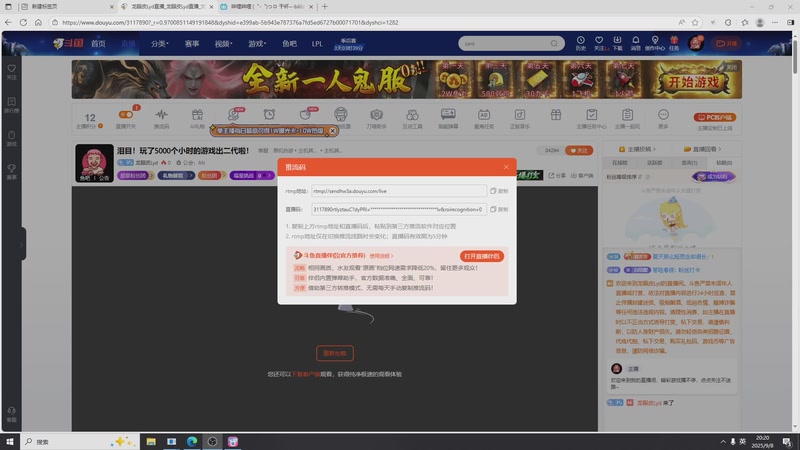800x450 pixels.
Task: Open 更多 three-dots toolbar icon
Action: 663,118
